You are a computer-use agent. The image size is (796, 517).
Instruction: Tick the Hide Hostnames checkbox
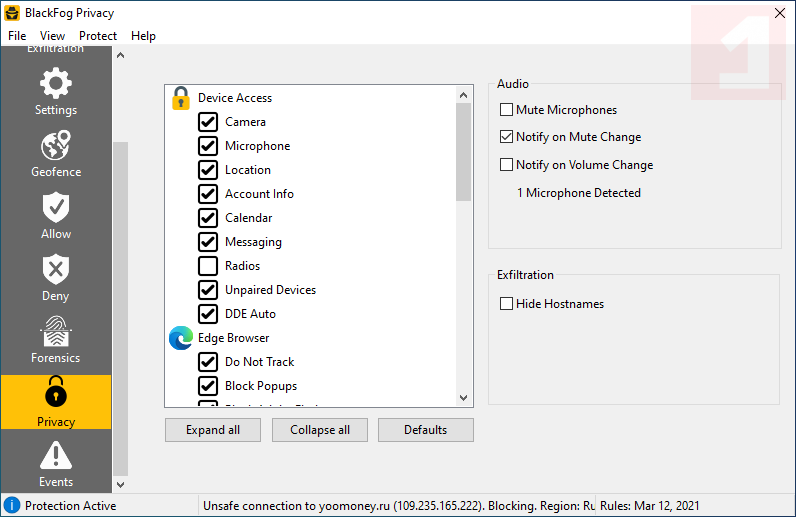point(506,304)
